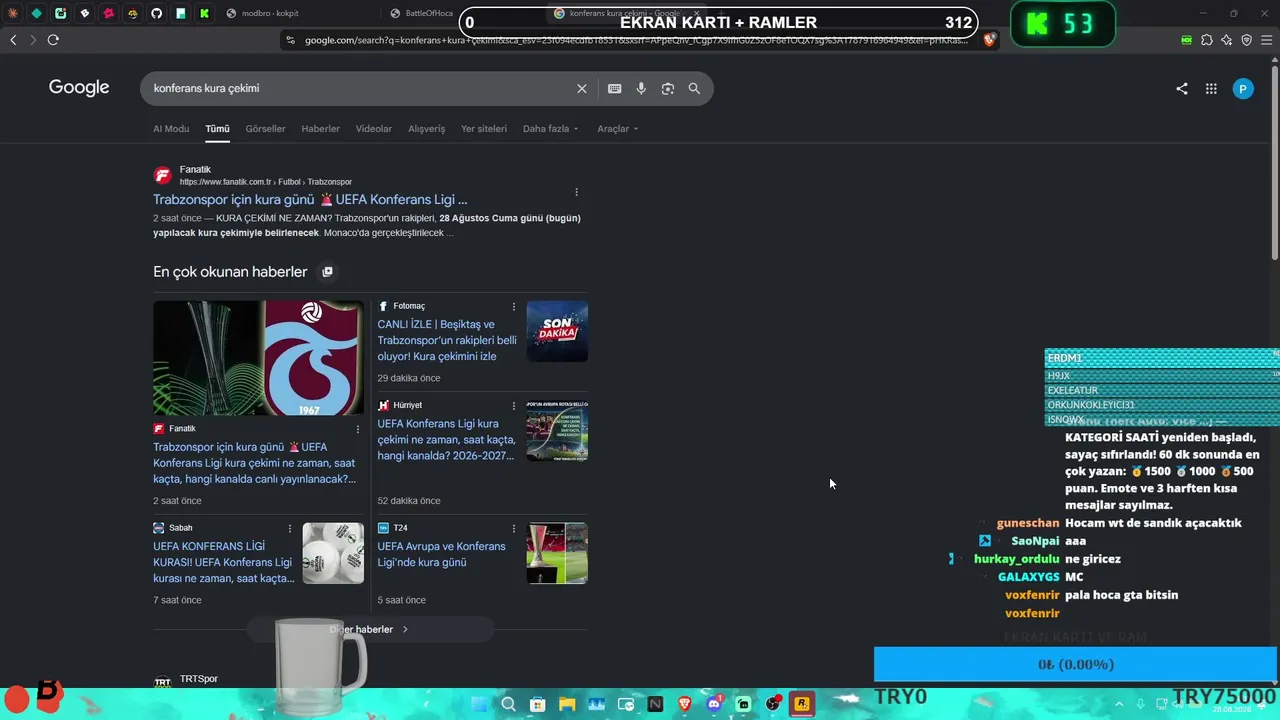Go to the Google logo homepage
Screen dimensions: 1280x720
pyautogui.click(x=79, y=88)
